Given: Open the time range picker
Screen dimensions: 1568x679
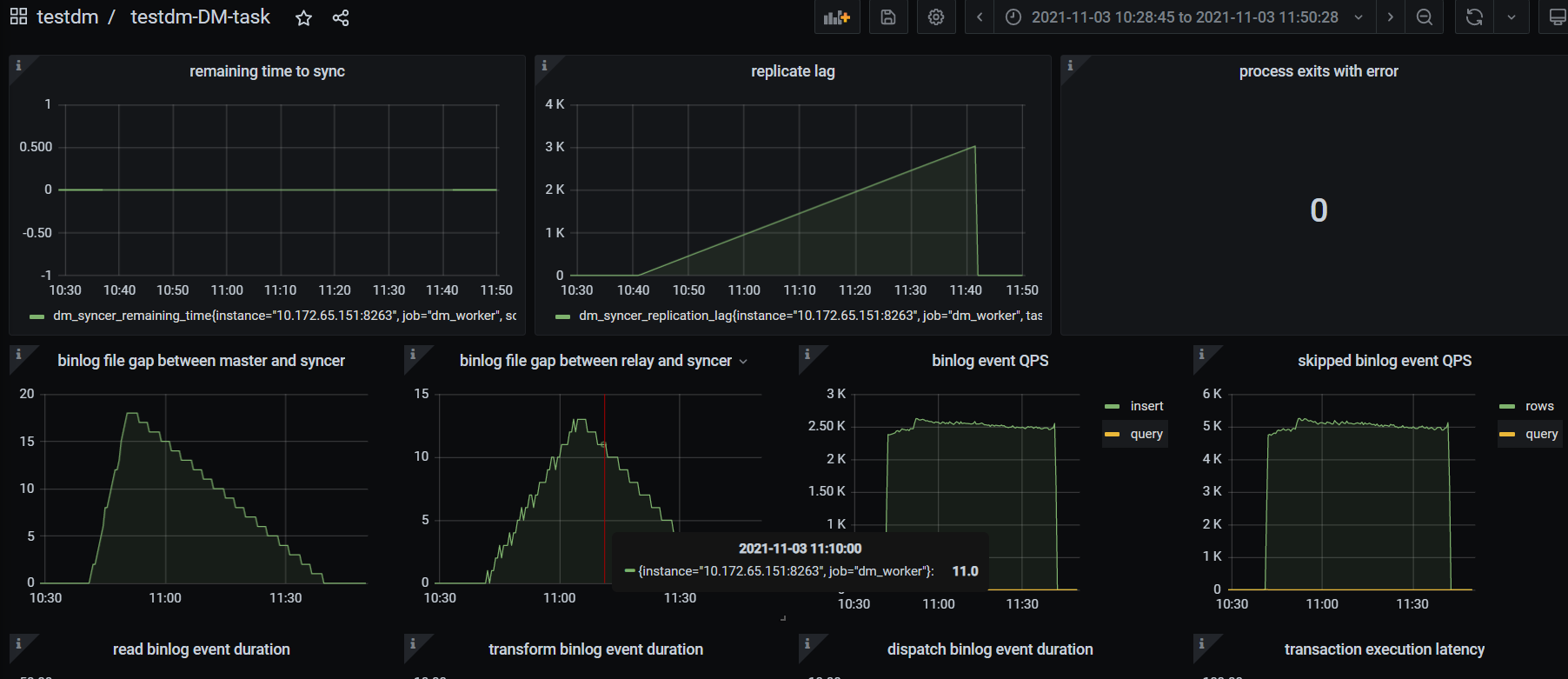Looking at the screenshot, I should 1184,17.
